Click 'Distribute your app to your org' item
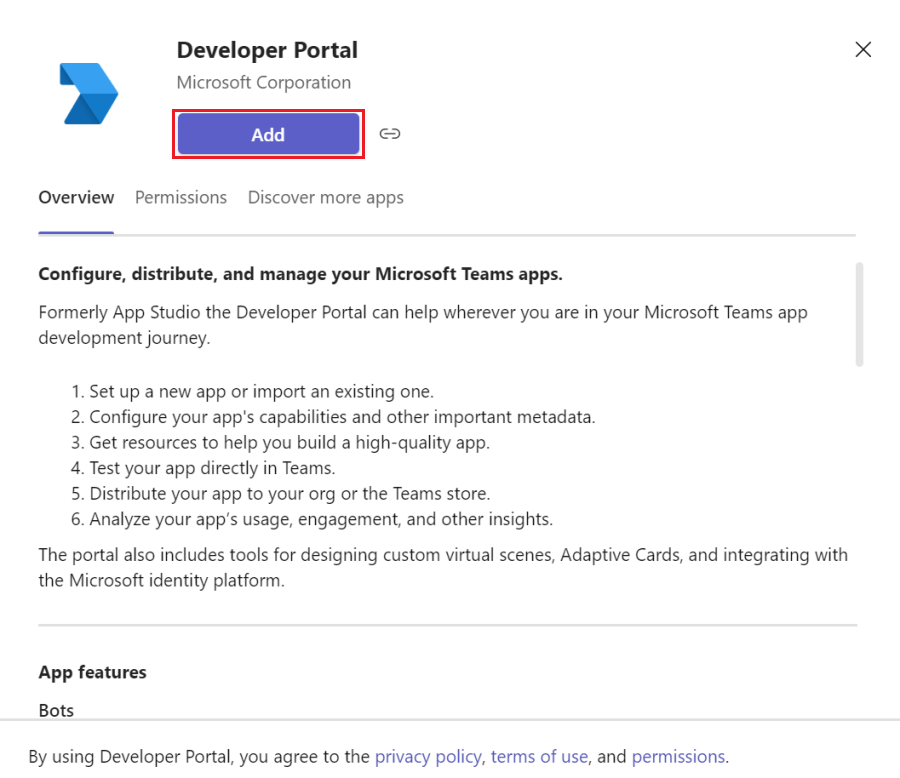Image resolution: width=900 pixels, height=778 pixels. click(x=281, y=494)
